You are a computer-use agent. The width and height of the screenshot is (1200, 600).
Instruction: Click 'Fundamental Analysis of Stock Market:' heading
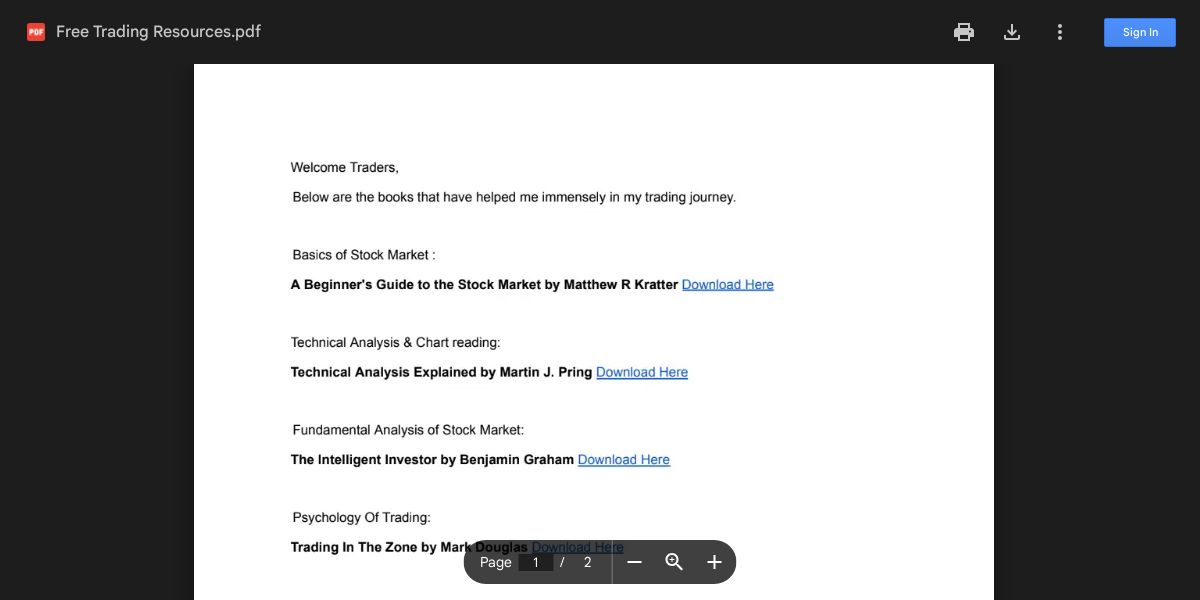(x=408, y=430)
